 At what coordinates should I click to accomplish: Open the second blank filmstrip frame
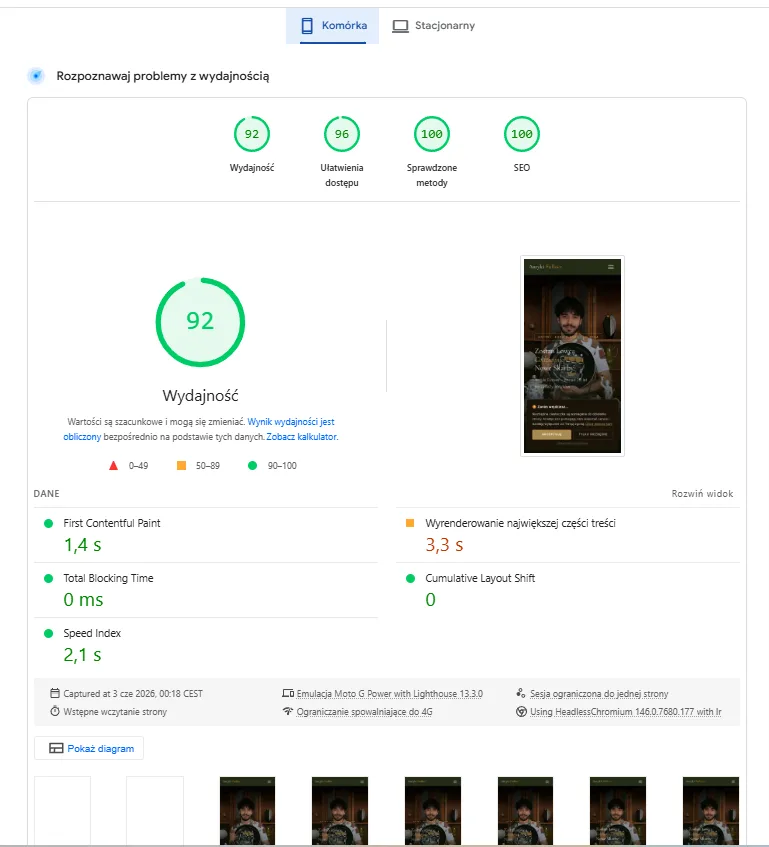pos(155,811)
